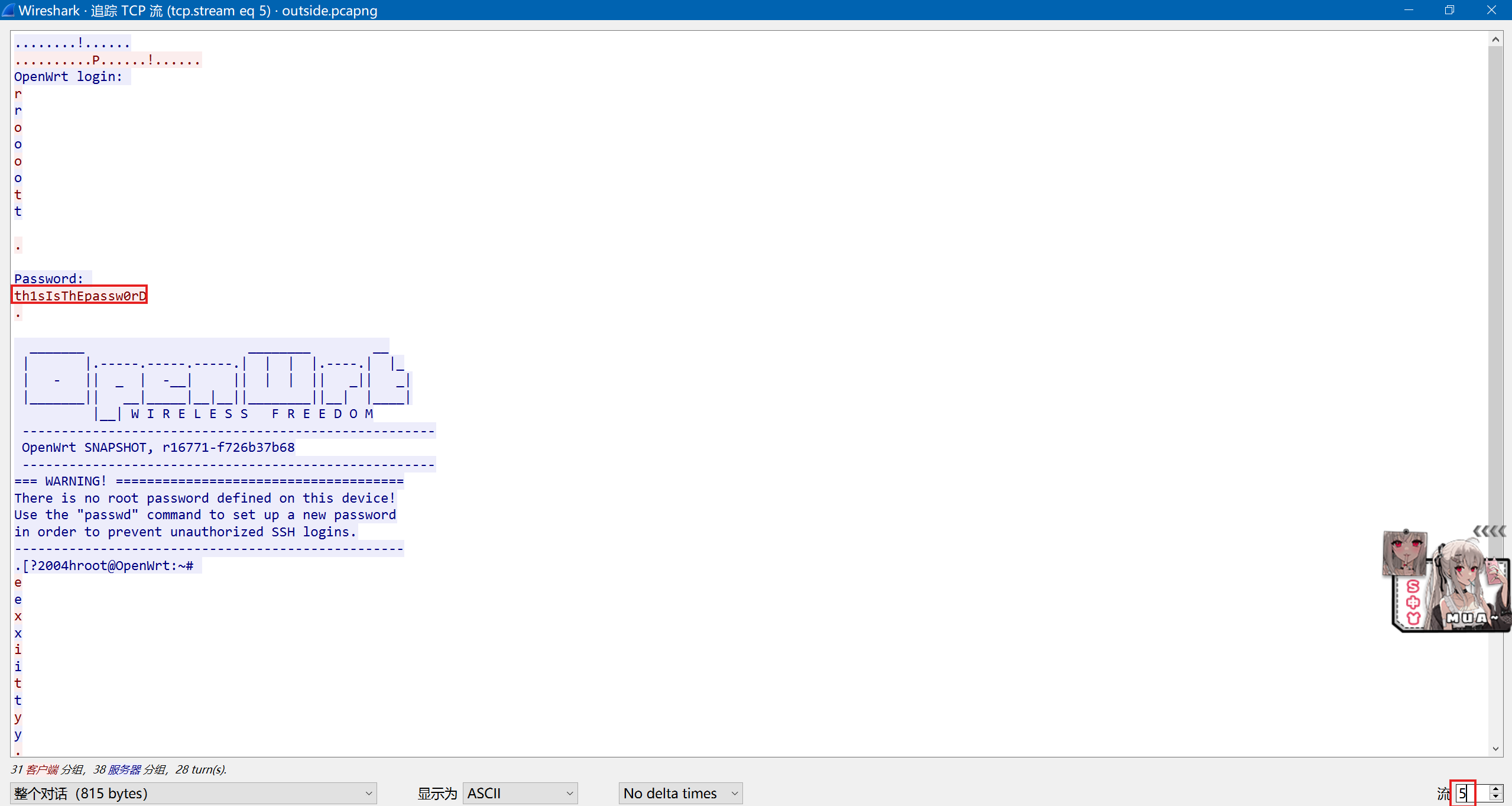Click scrollbar up arrow at top right
Viewport: 1512px width, 806px height.
point(1495,40)
